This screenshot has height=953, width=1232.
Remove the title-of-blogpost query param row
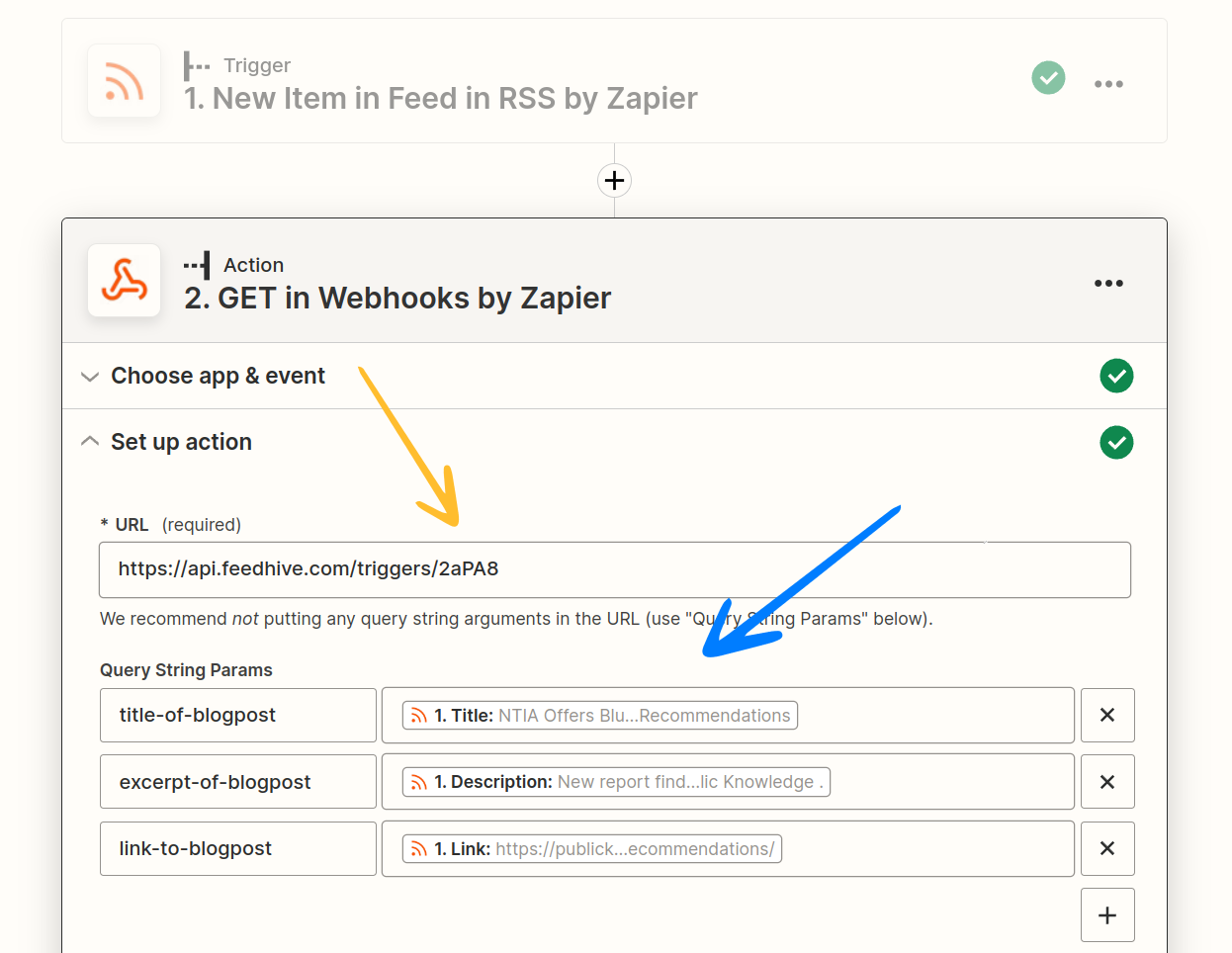tap(1107, 715)
